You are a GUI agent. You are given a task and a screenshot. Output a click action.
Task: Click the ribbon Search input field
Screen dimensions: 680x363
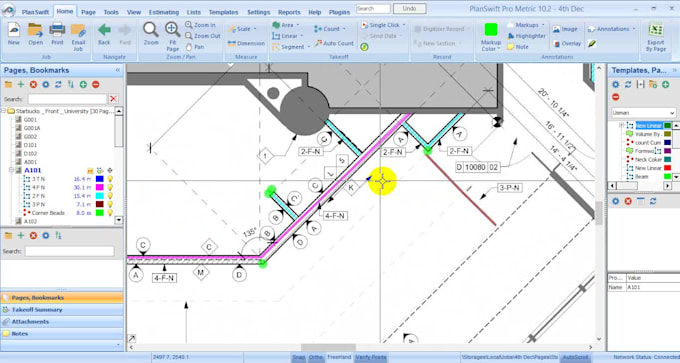tap(373, 9)
